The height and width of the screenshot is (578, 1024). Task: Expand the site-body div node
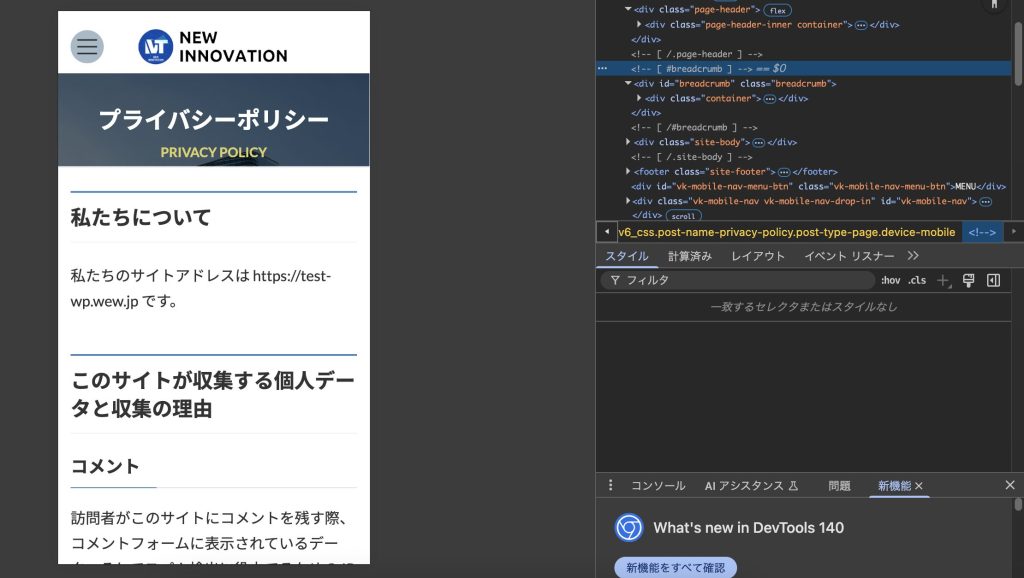click(x=628, y=142)
